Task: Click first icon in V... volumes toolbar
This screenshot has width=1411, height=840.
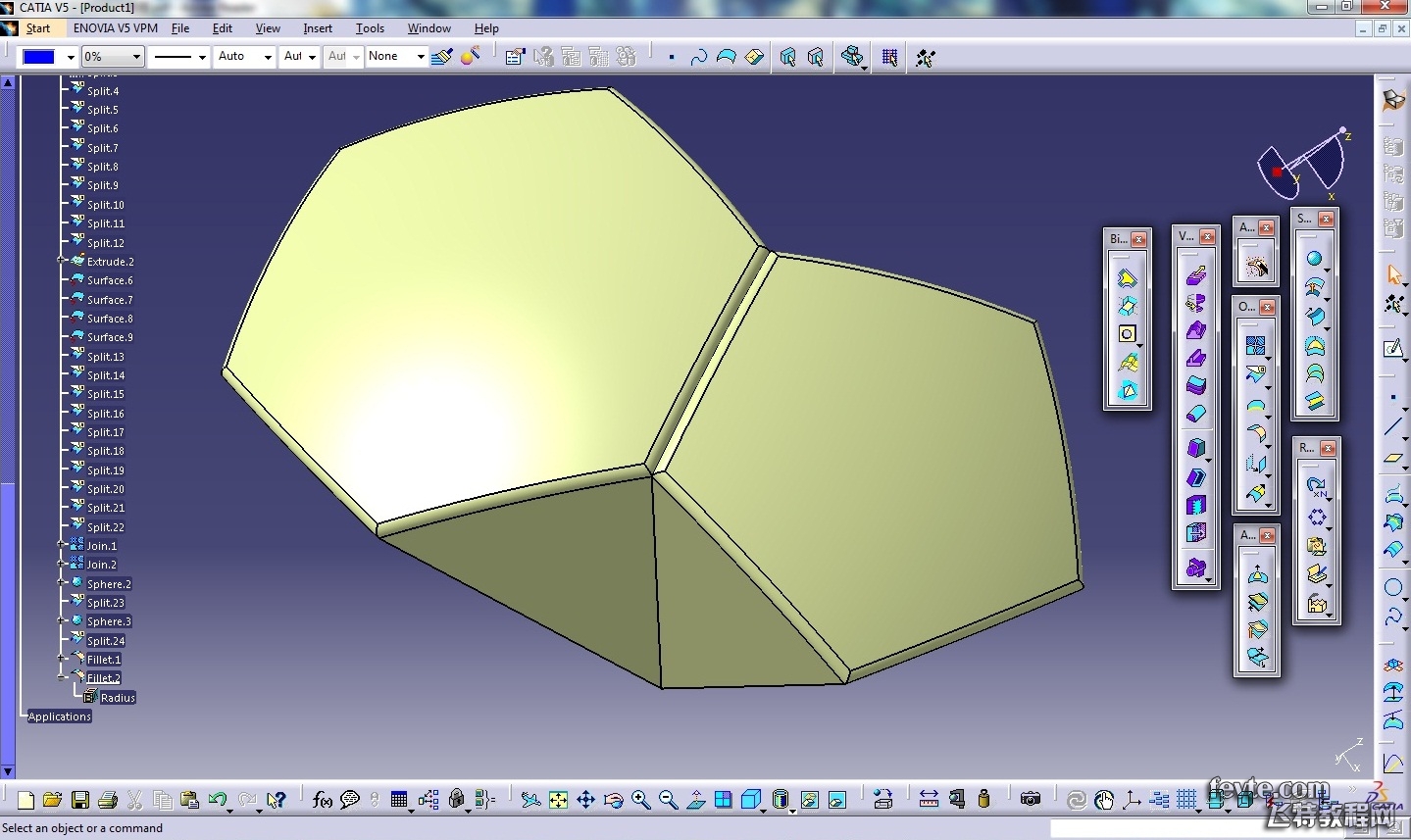Action: [1195, 276]
